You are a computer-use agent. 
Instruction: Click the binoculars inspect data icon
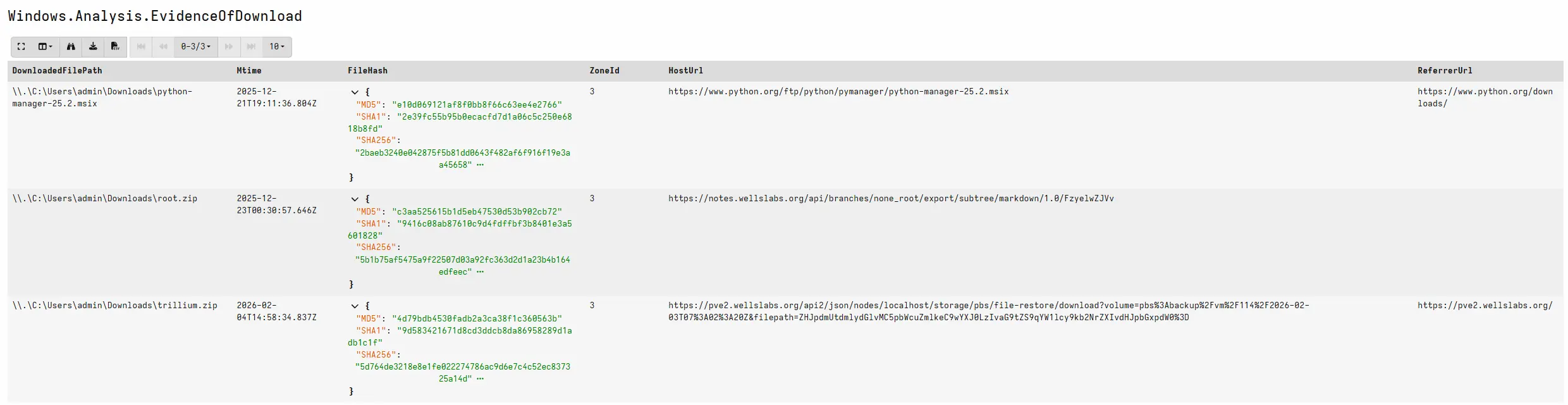(x=71, y=47)
